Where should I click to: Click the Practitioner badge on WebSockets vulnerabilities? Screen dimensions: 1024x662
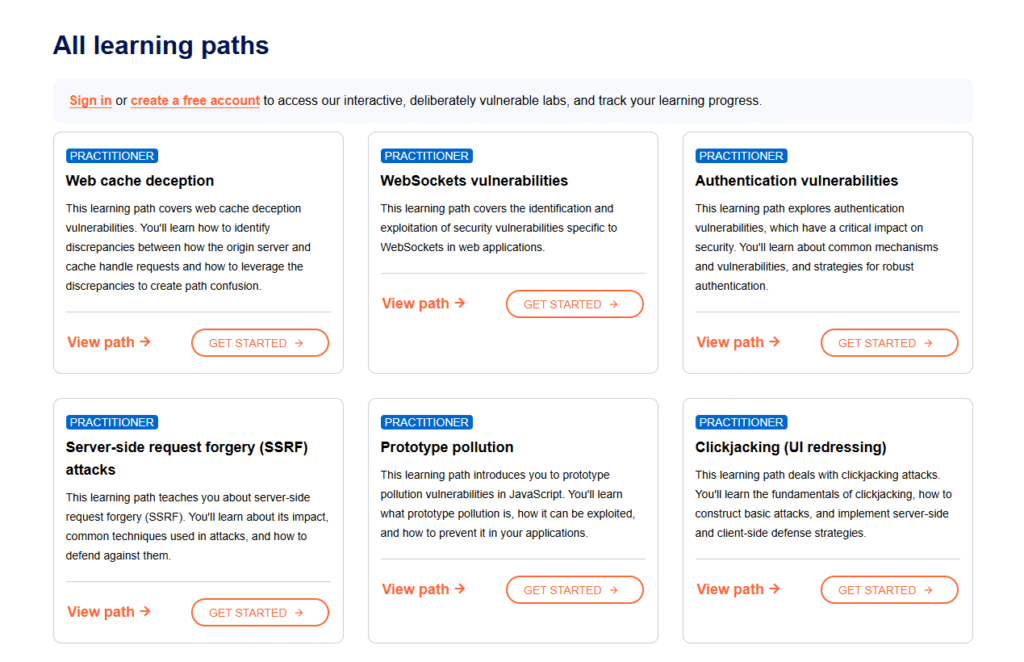click(427, 156)
